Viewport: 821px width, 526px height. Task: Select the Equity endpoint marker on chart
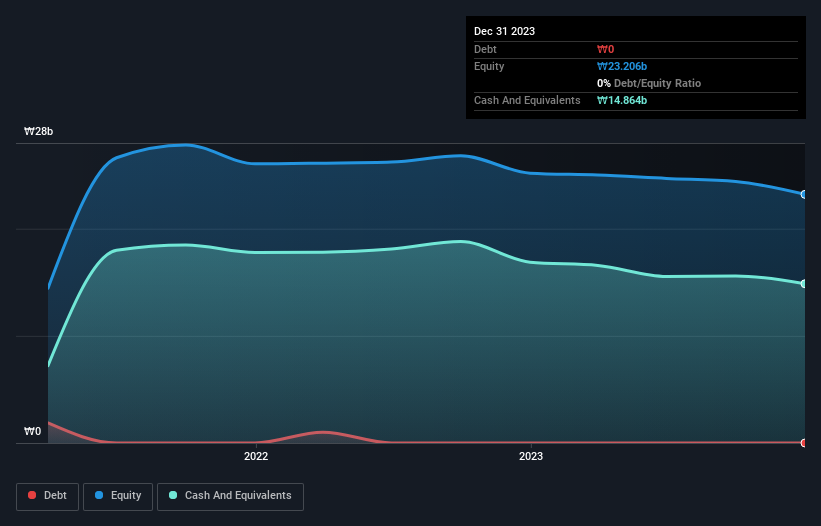[x=804, y=194]
